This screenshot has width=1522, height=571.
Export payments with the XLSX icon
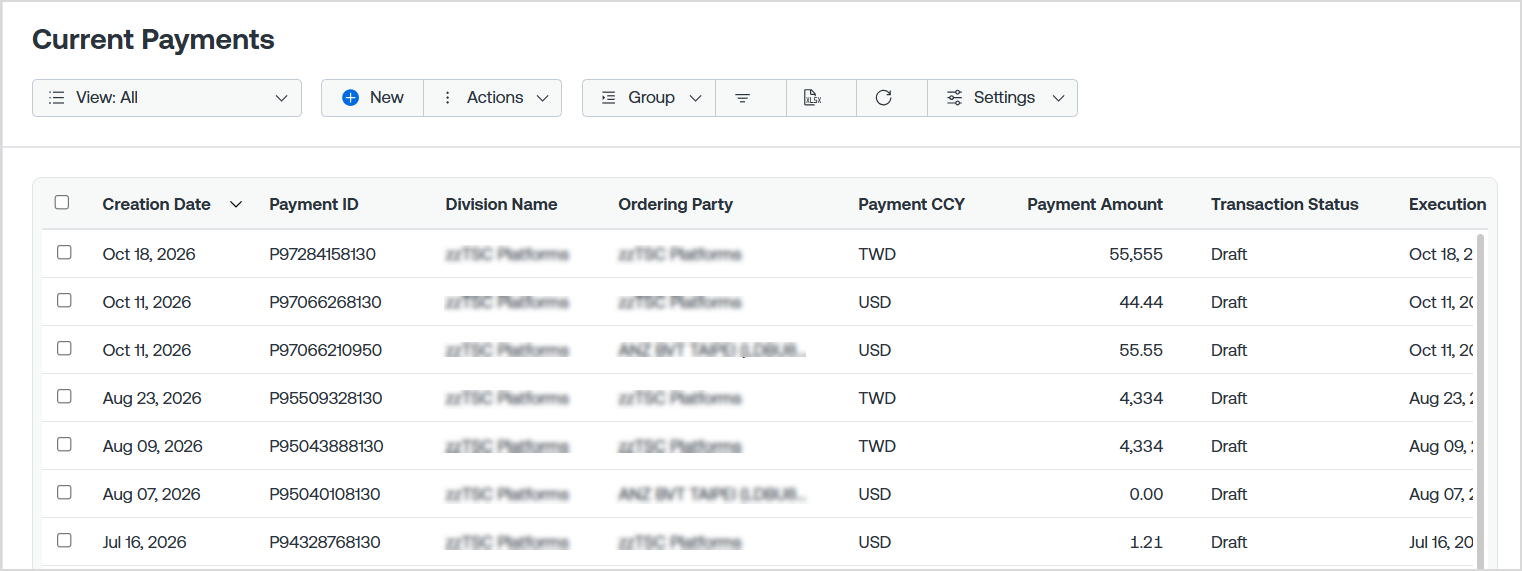[x=812, y=98]
